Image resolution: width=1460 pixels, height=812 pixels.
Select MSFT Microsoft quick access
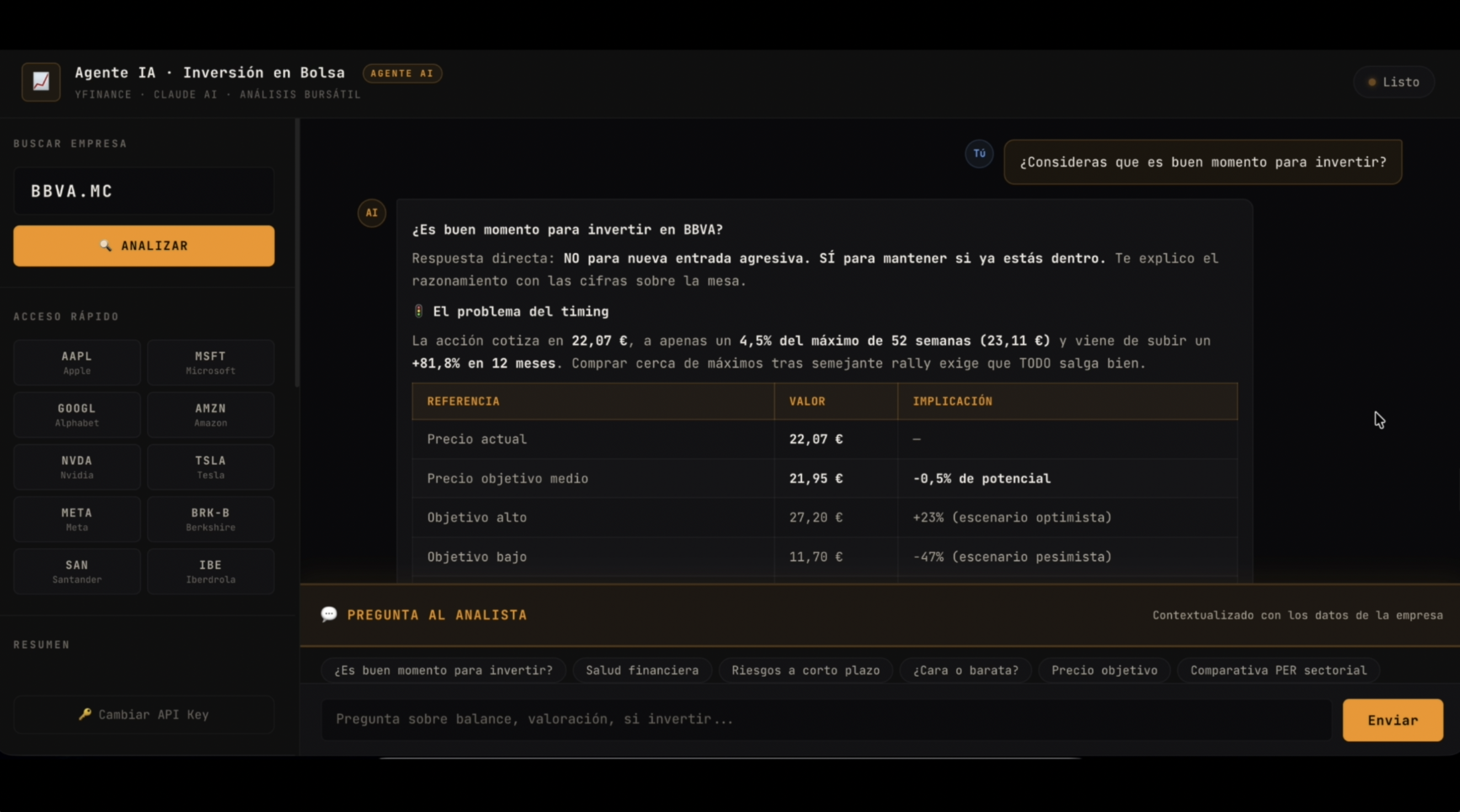pos(211,362)
